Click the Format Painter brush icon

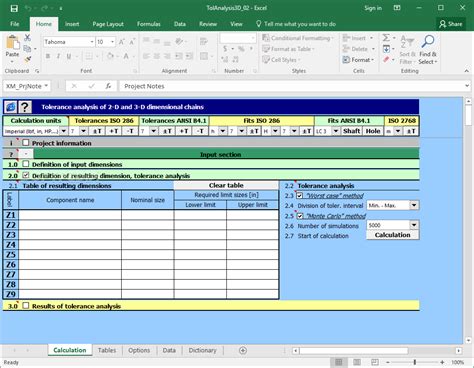[x=28, y=59]
